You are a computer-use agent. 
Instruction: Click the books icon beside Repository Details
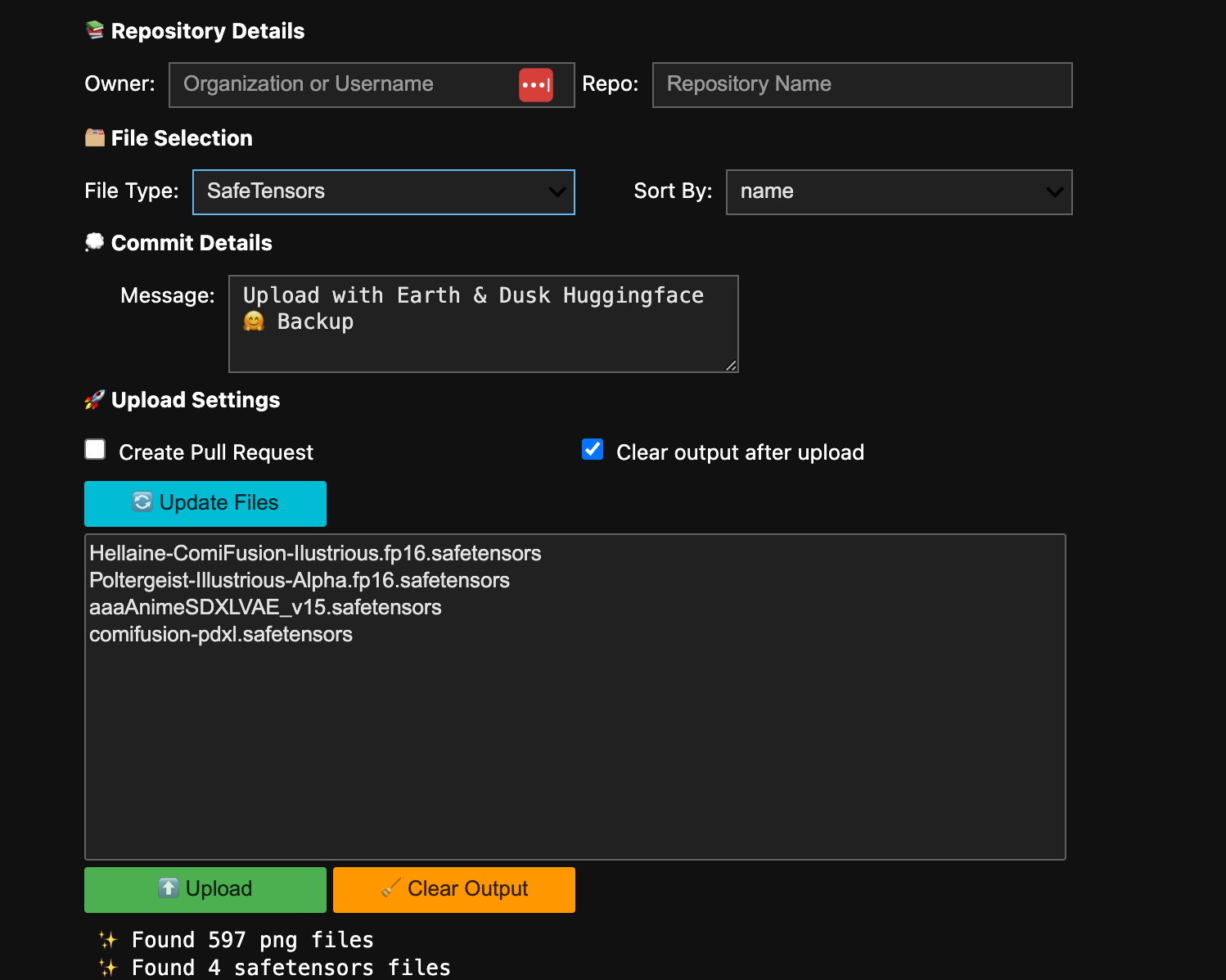(x=95, y=31)
